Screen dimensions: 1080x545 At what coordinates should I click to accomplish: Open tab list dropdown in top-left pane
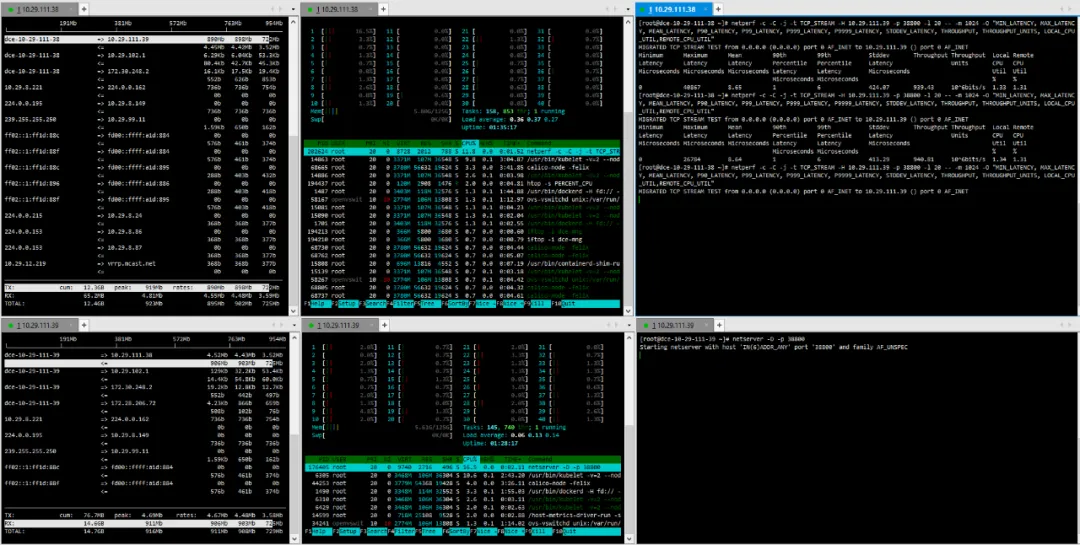[292, 9]
